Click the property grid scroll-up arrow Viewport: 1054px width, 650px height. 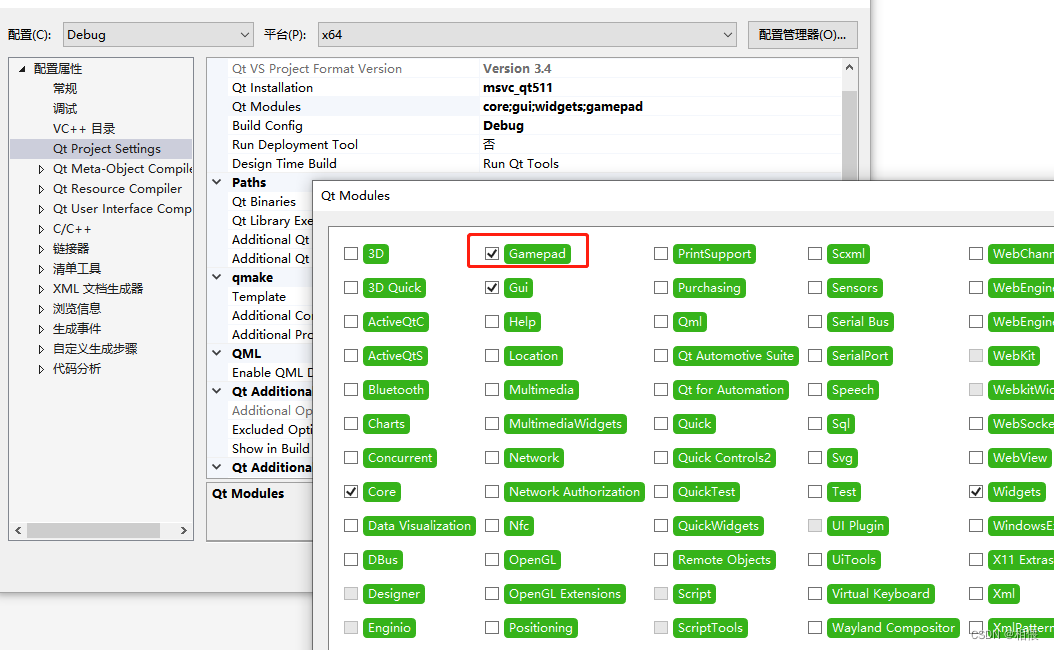[849, 67]
